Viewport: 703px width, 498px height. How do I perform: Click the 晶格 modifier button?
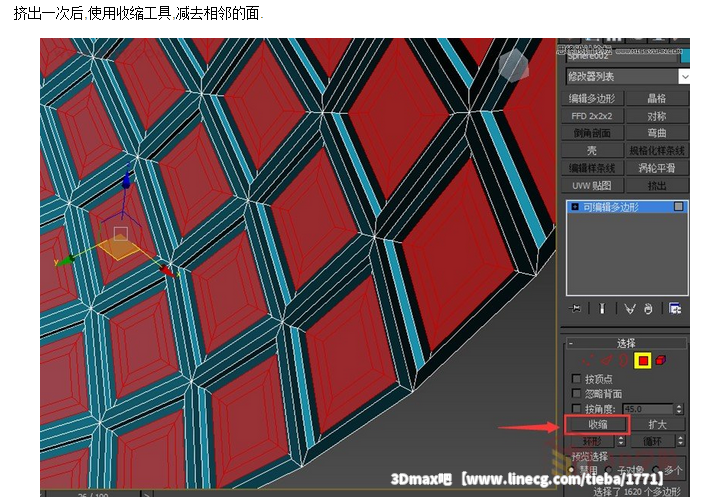(657, 98)
